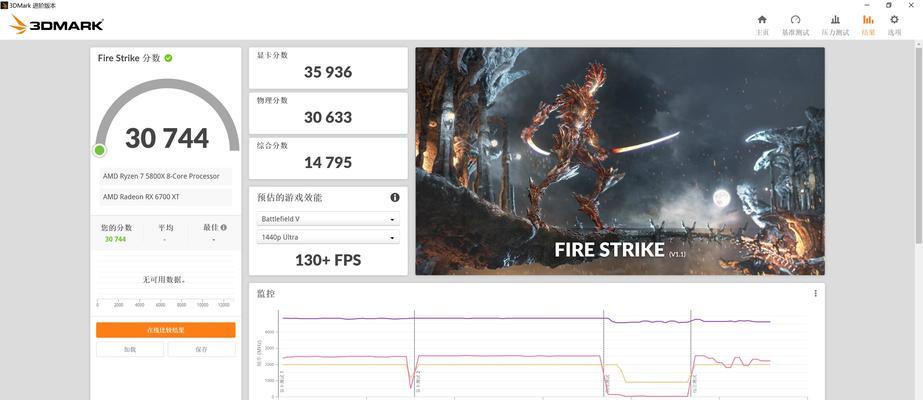Click the green dot on the score gauge
This screenshot has width=923, height=400.
[x=99, y=151]
